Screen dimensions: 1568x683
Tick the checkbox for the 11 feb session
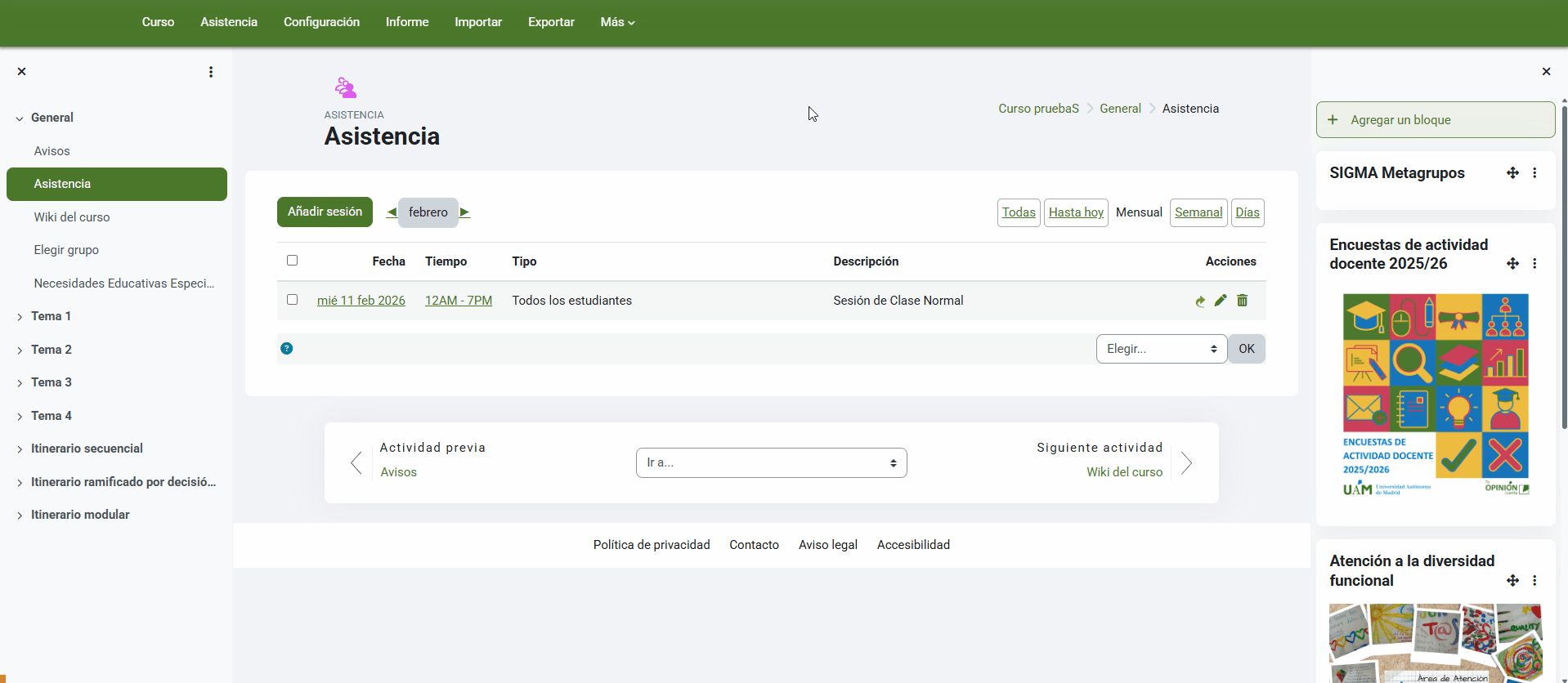(x=292, y=300)
